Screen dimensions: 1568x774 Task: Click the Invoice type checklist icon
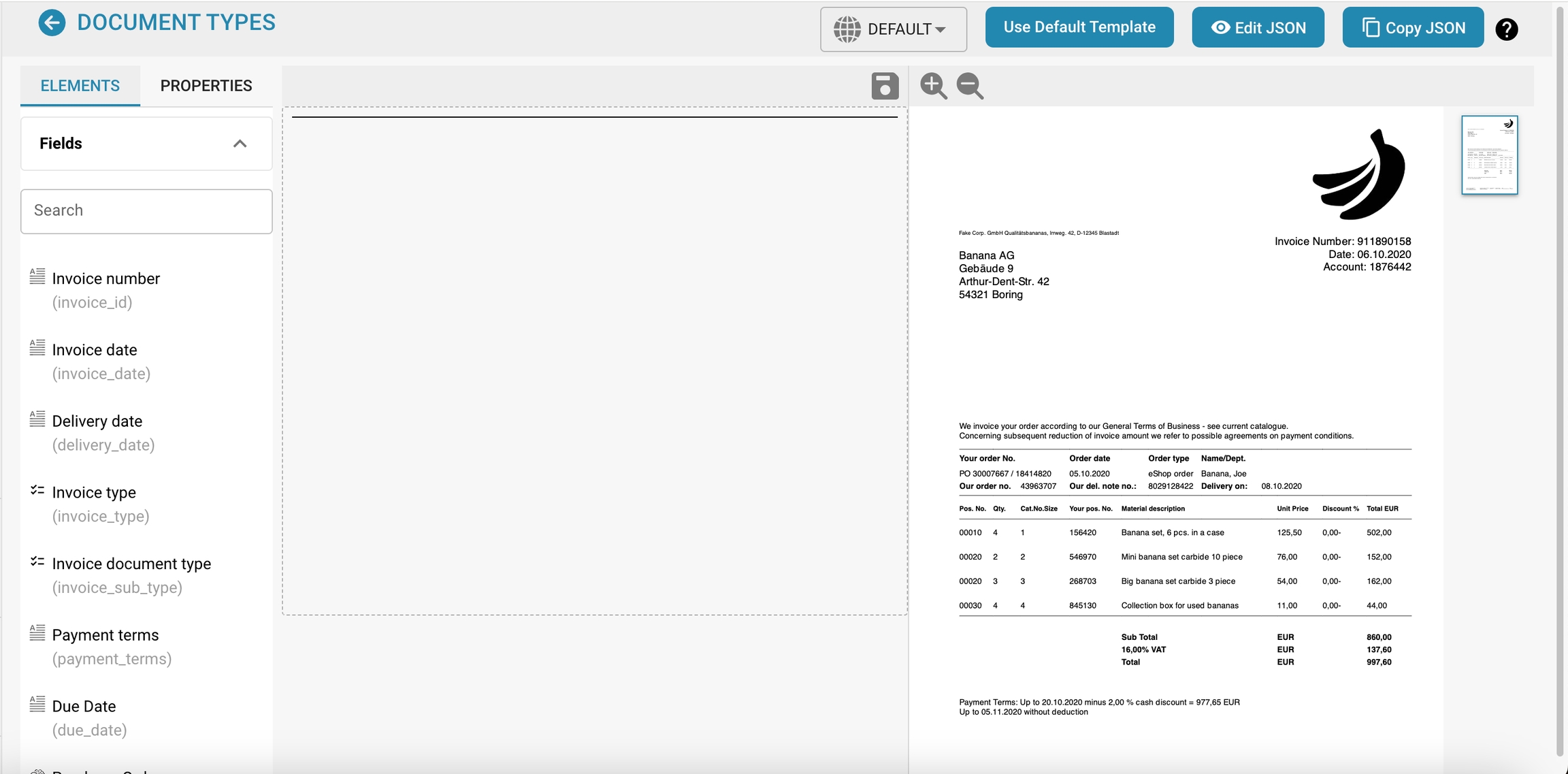(x=37, y=490)
